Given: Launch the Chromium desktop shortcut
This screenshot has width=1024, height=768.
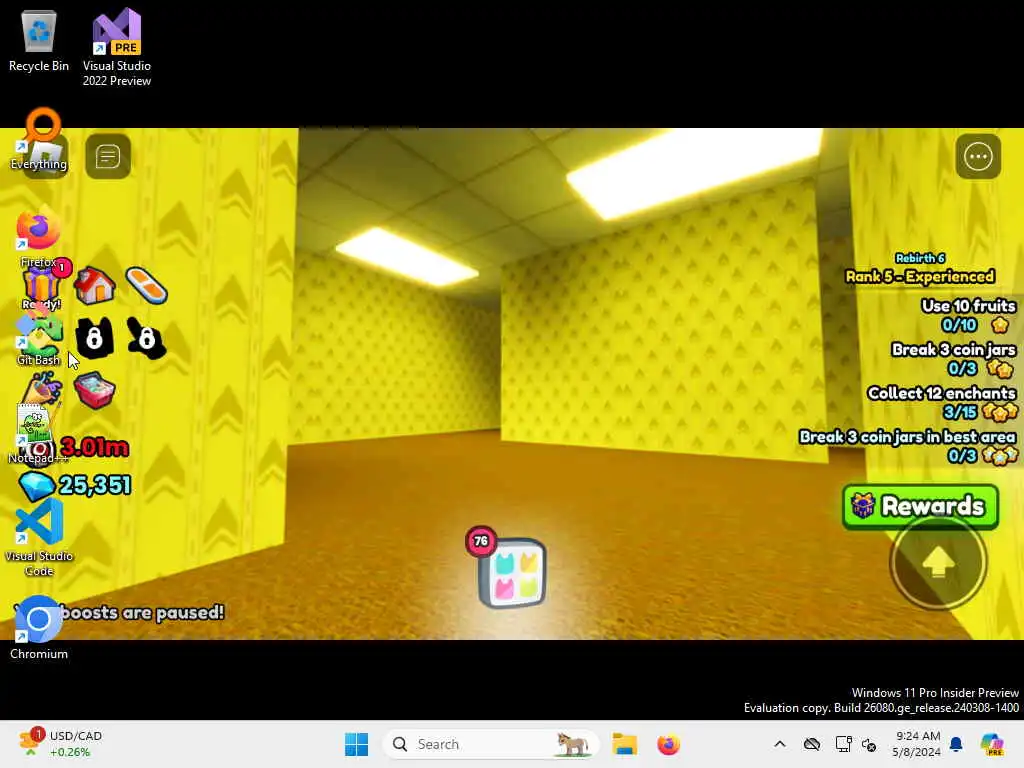Looking at the screenshot, I should pyautogui.click(x=38, y=628).
